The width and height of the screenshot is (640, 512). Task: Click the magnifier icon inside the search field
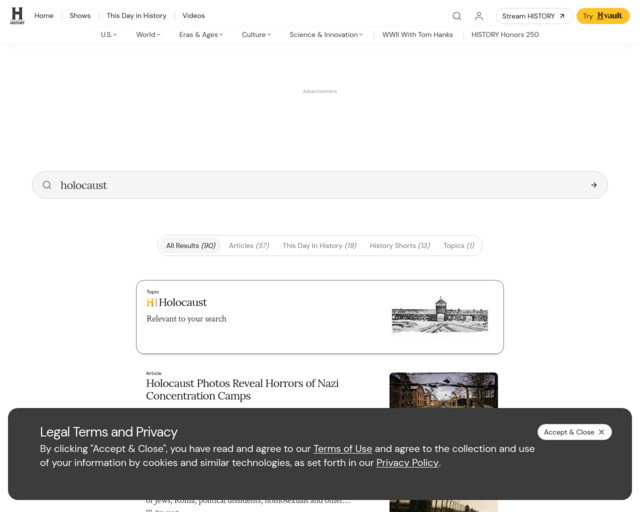point(47,185)
